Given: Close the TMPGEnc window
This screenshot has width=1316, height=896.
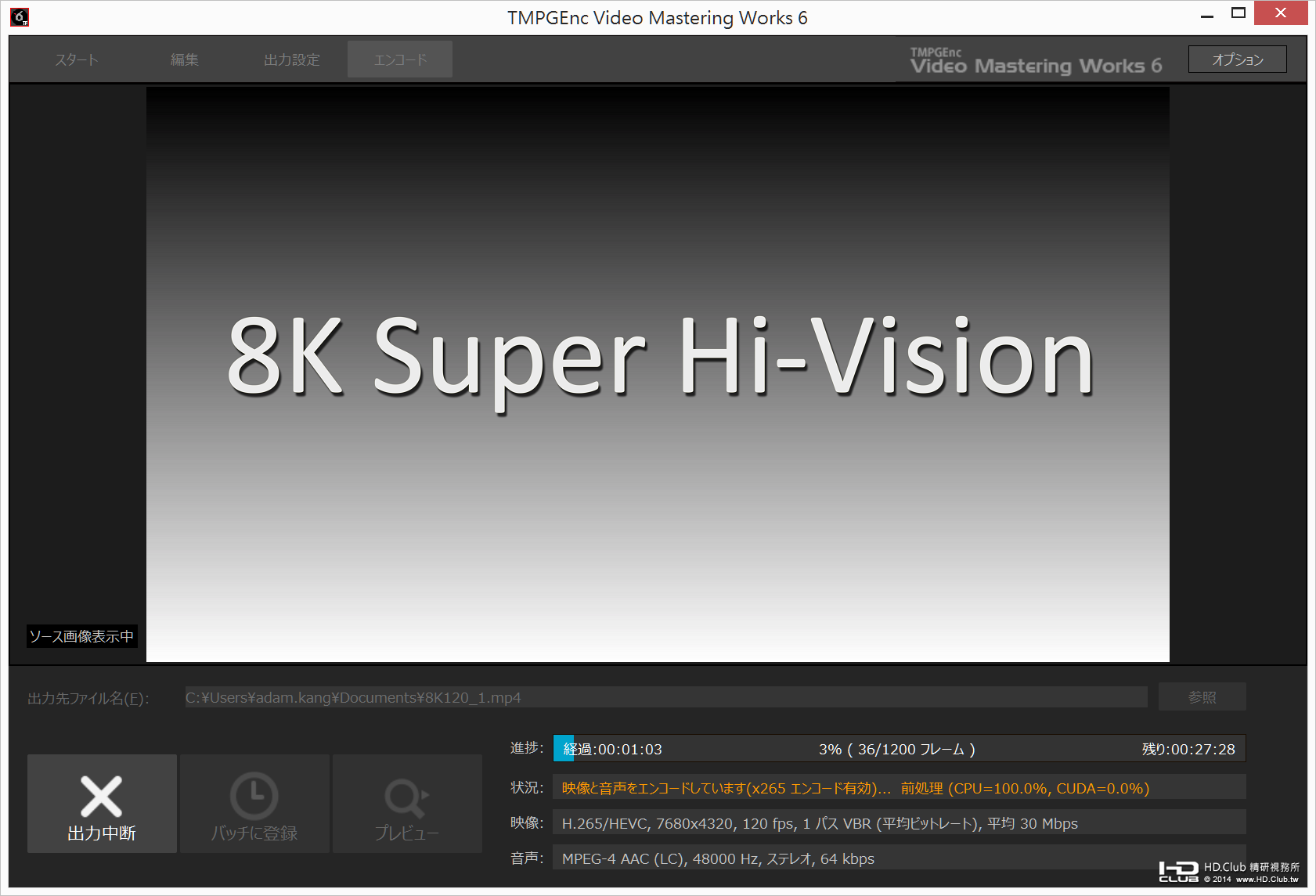Looking at the screenshot, I should 1281,13.
